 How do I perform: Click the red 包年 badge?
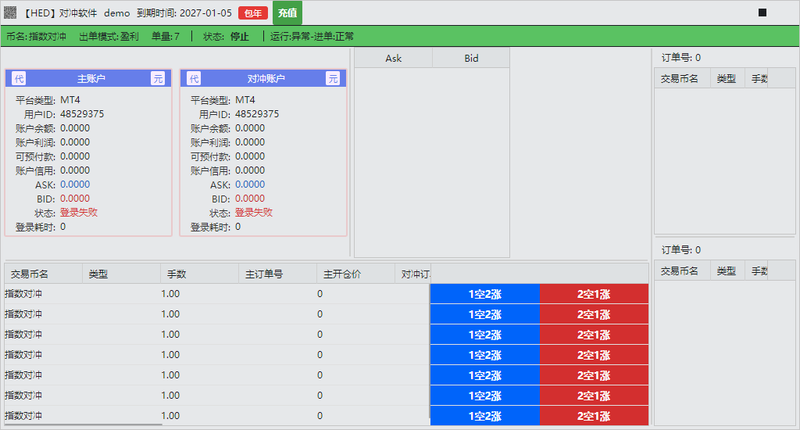pyautogui.click(x=253, y=13)
